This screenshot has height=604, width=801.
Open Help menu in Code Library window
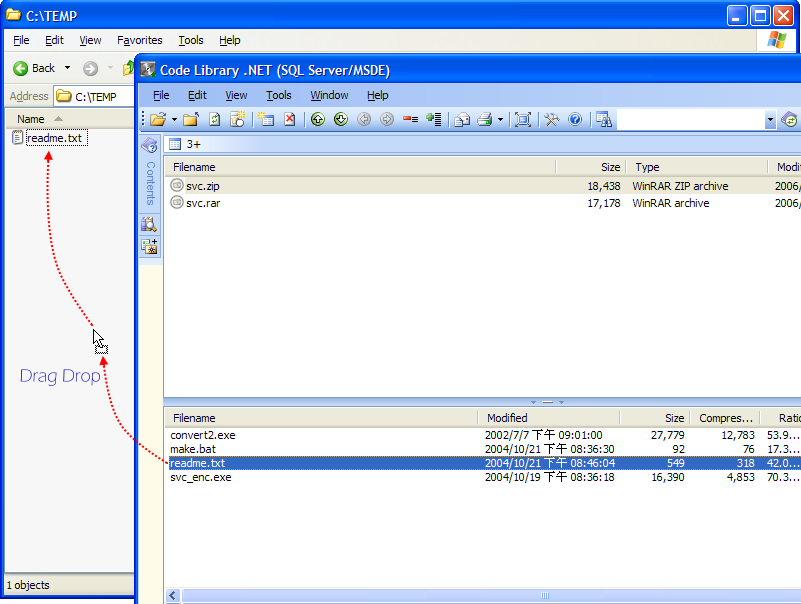click(x=378, y=95)
